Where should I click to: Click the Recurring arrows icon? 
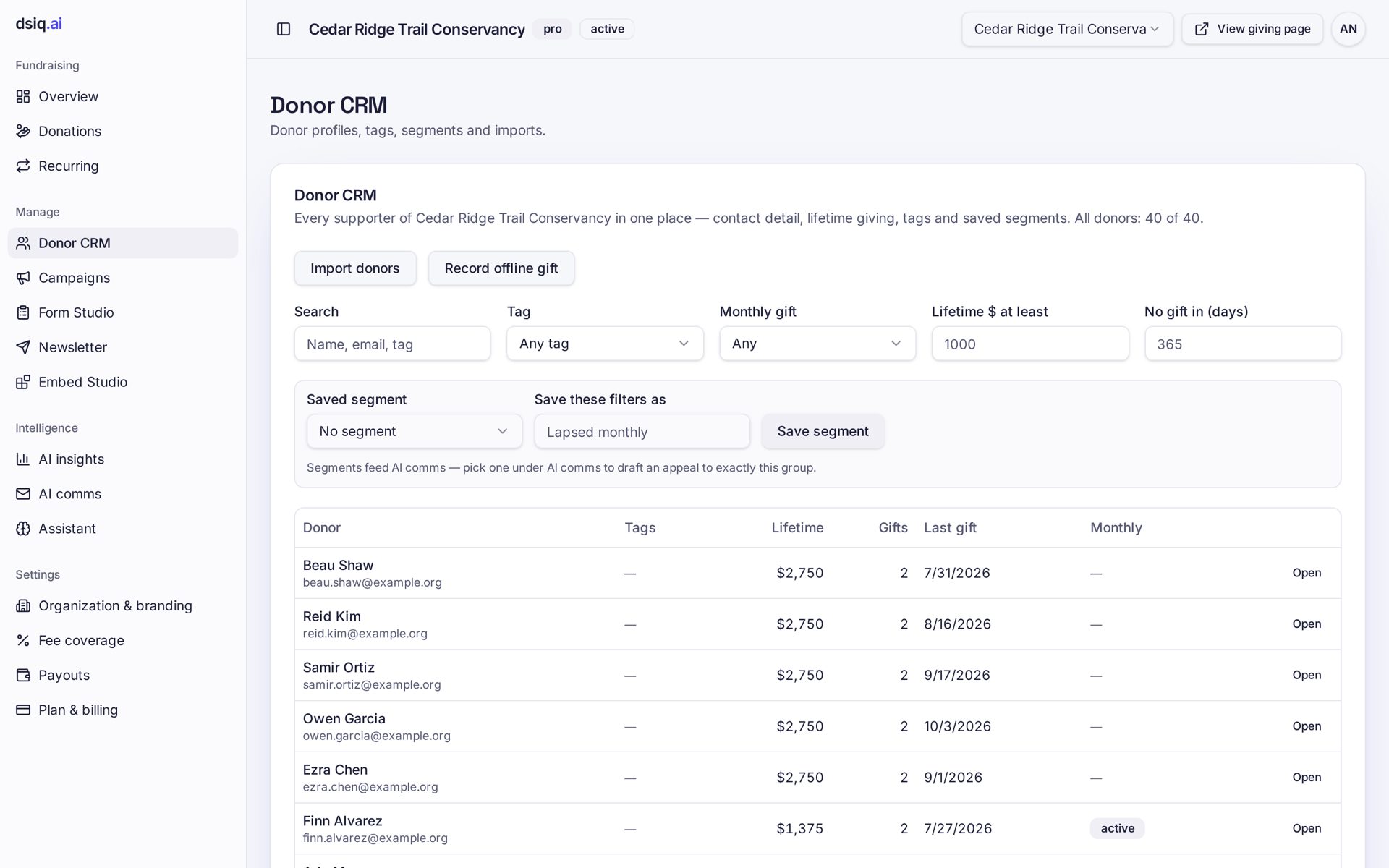(23, 166)
